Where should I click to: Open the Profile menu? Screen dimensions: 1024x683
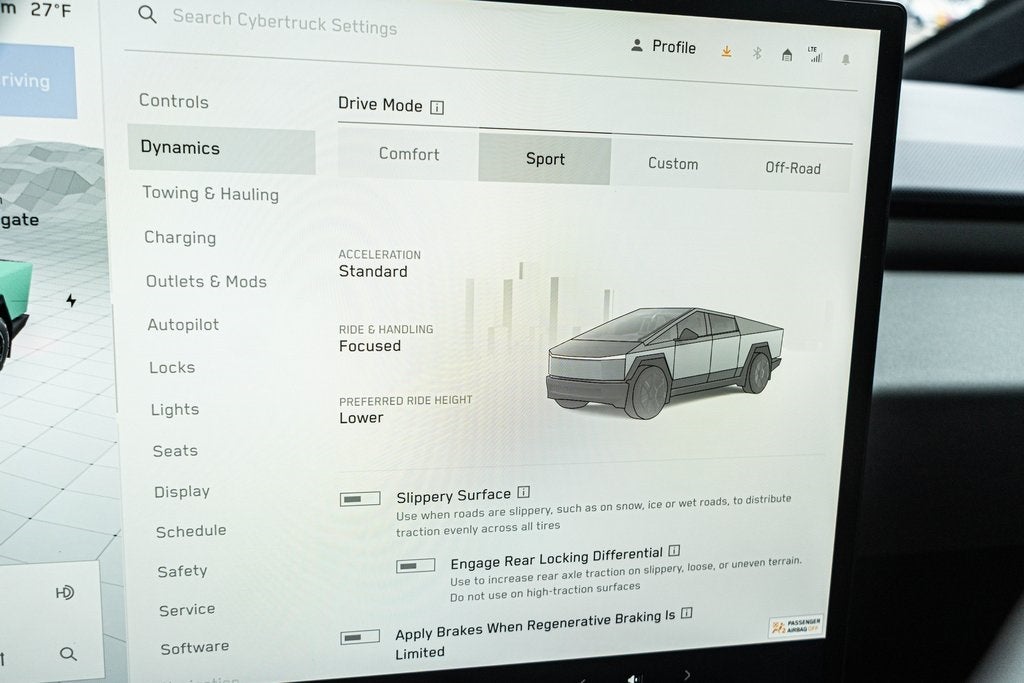tap(663, 46)
